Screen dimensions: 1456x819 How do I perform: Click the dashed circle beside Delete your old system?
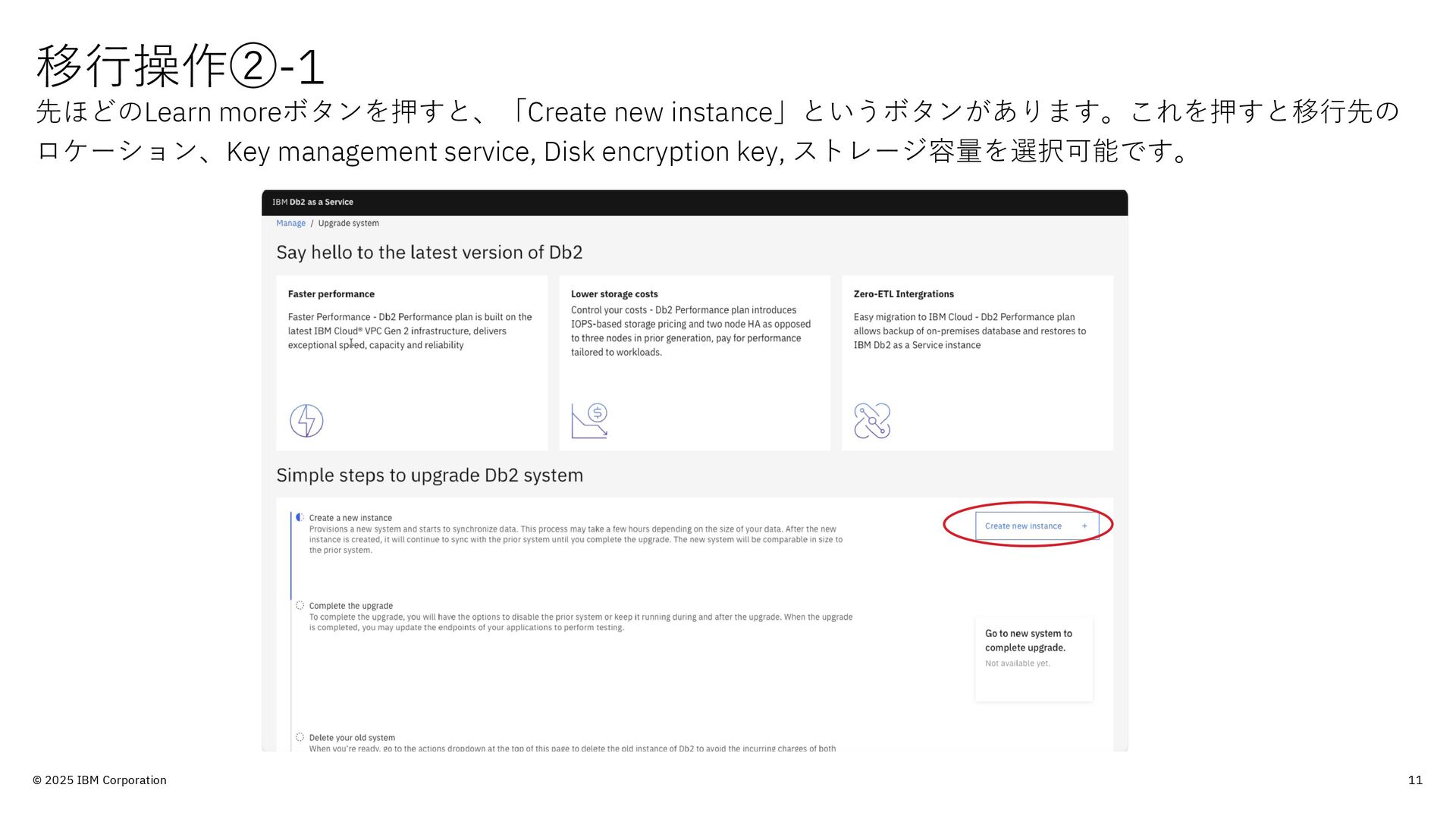[x=300, y=737]
